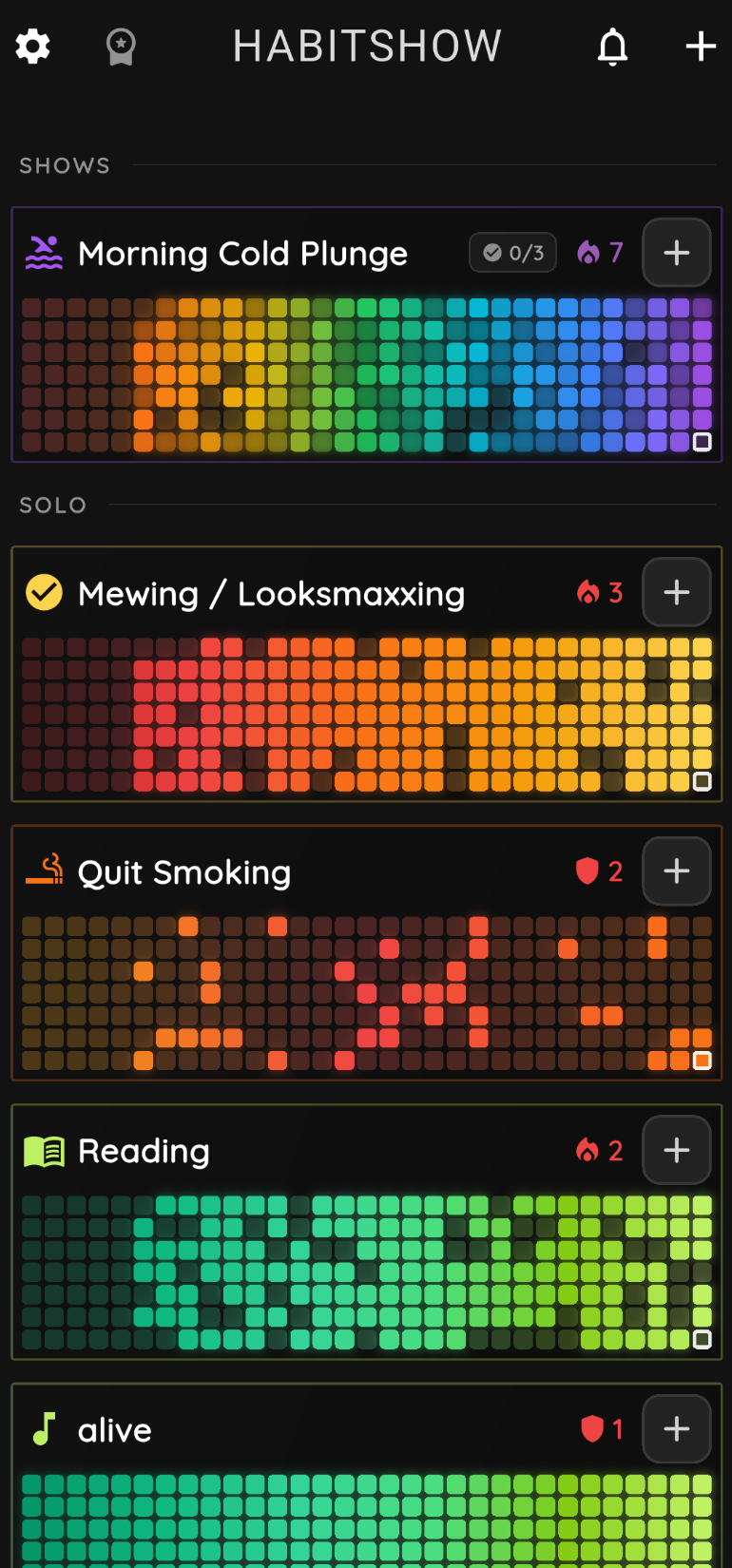
Task: Tap the music note icon for alive
Action: (x=44, y=1429)
